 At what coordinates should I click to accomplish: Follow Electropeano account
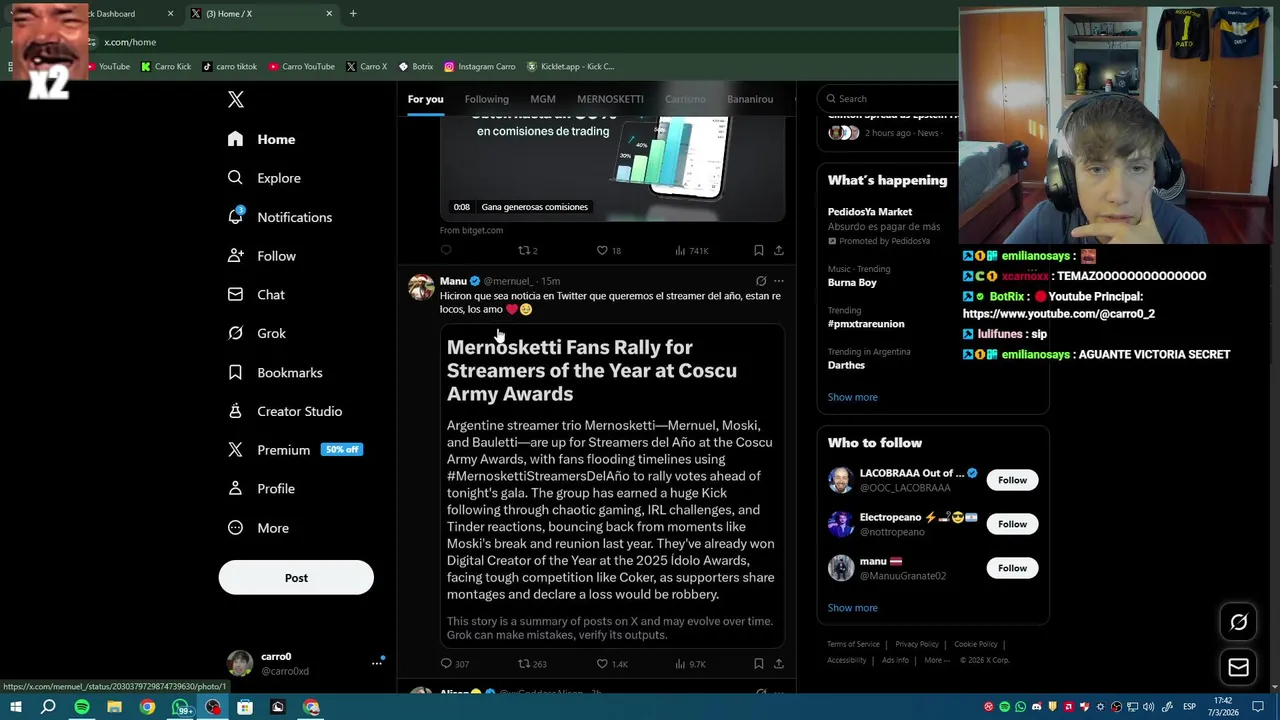click(x=1012, y=524)
